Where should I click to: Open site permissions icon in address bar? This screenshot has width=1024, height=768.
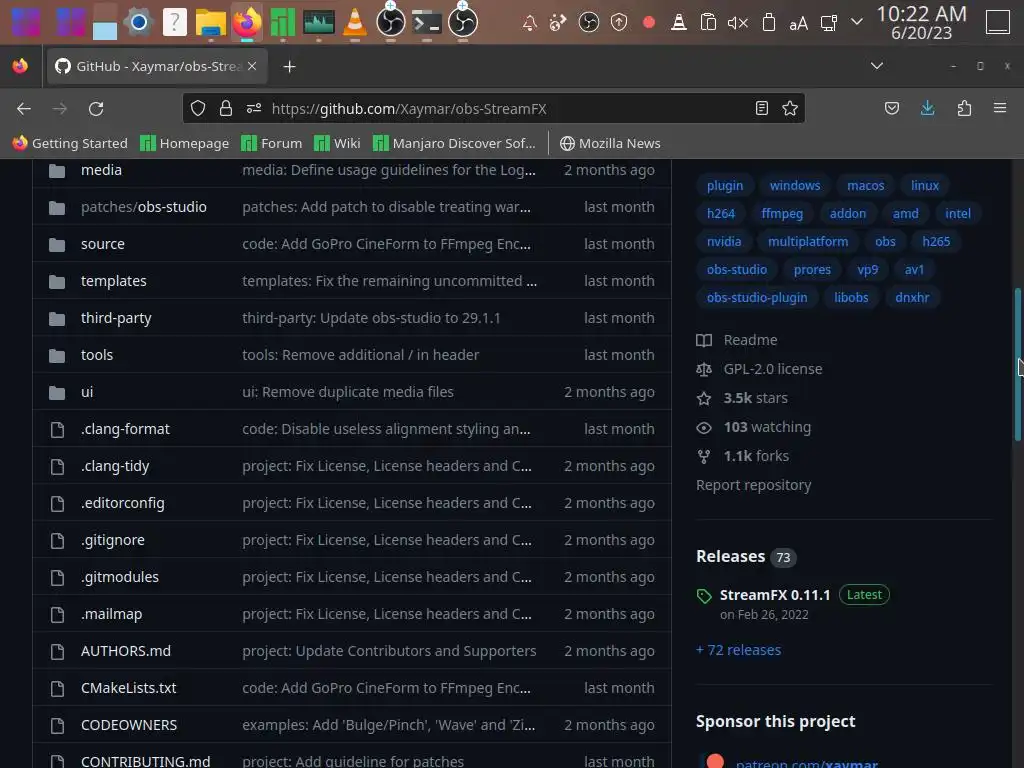(x=254, y=108)
